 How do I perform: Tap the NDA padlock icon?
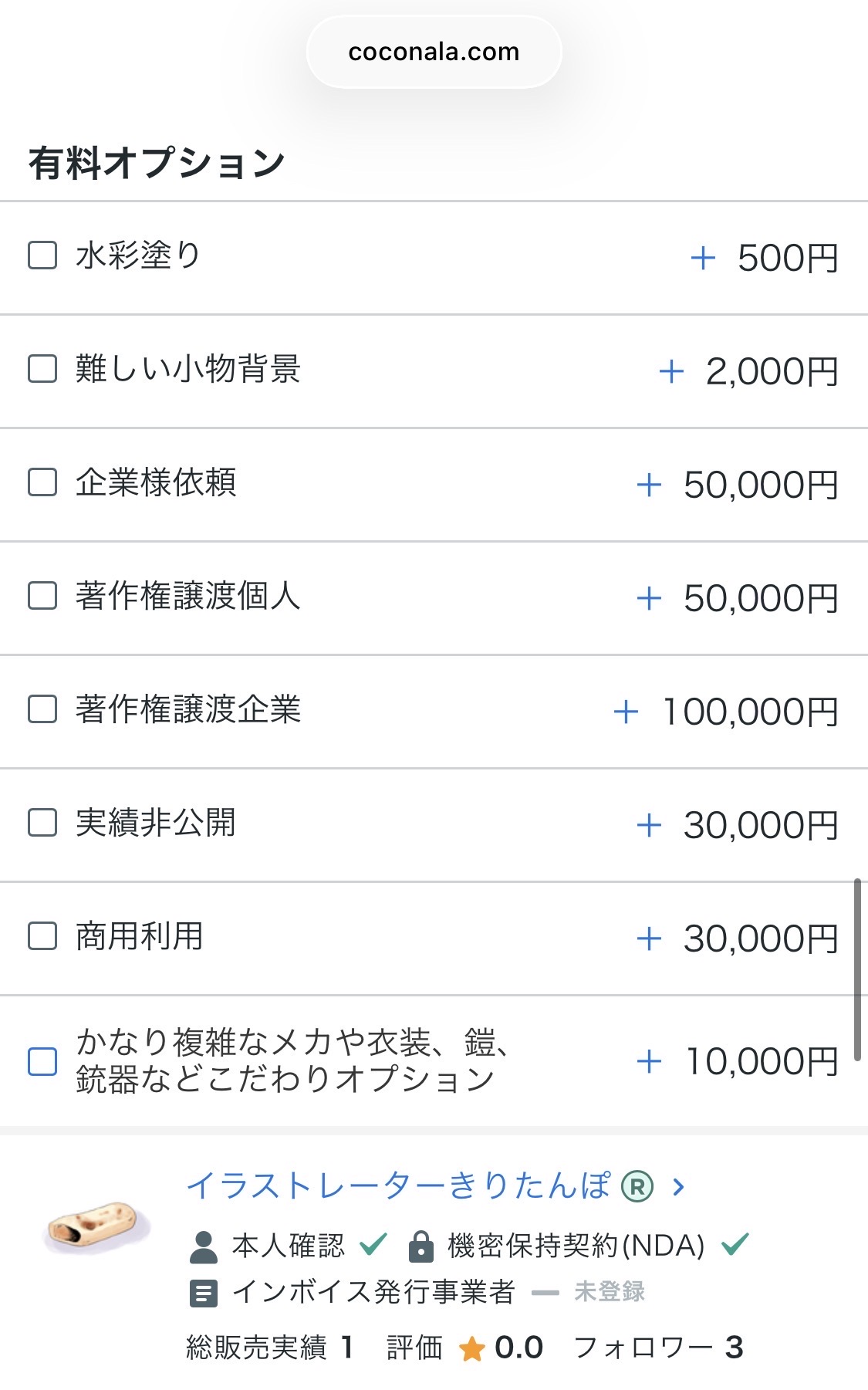(x=420, y=1246)
